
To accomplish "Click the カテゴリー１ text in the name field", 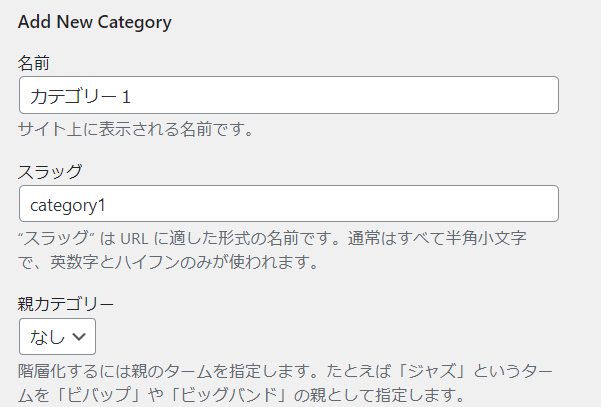I will [x=82, y=96].
